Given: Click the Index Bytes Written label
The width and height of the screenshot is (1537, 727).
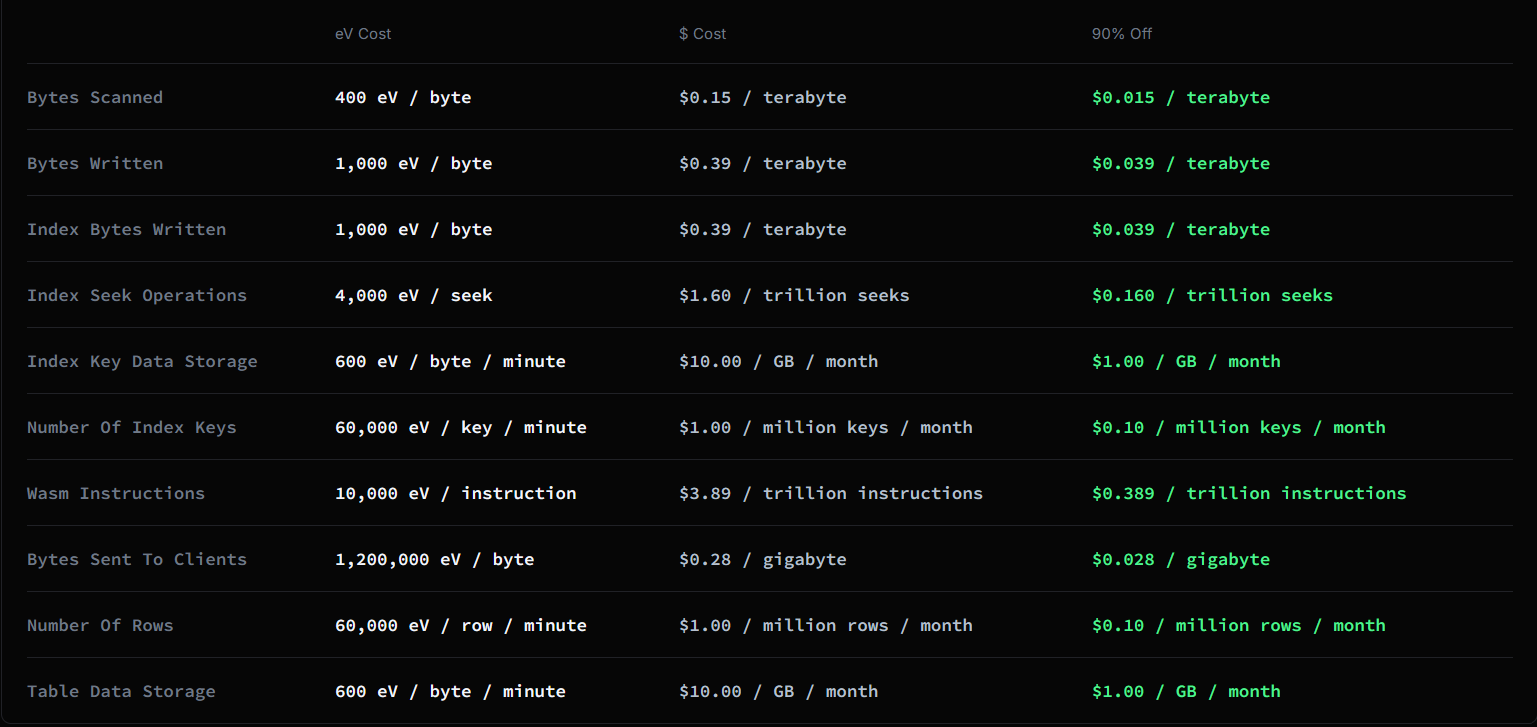Looking at the screenshot, I should pos(126,229).
